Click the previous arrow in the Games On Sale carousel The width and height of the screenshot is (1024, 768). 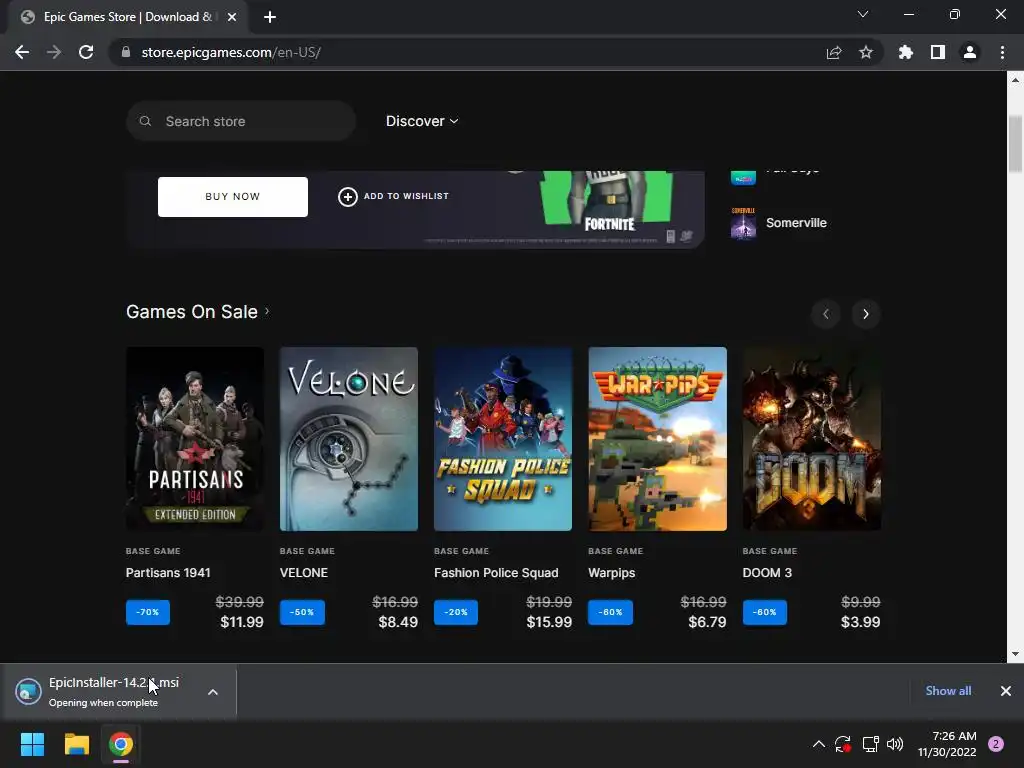coord(825,314)
